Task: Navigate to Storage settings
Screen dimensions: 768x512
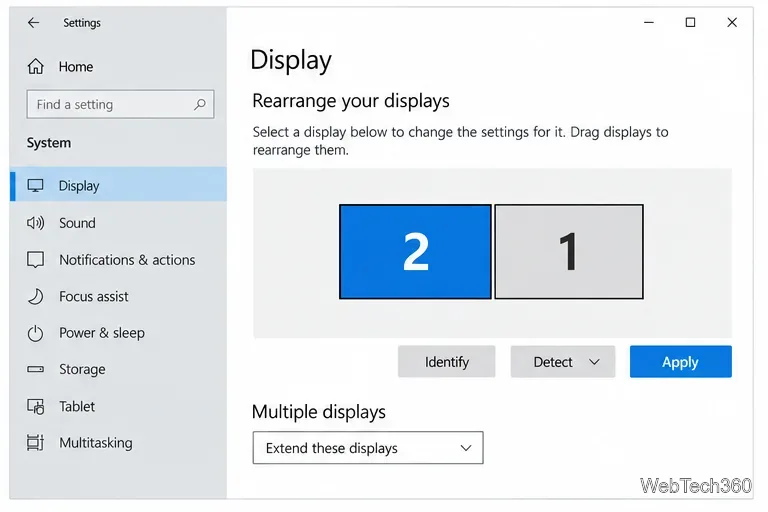Action: (119, 369)
